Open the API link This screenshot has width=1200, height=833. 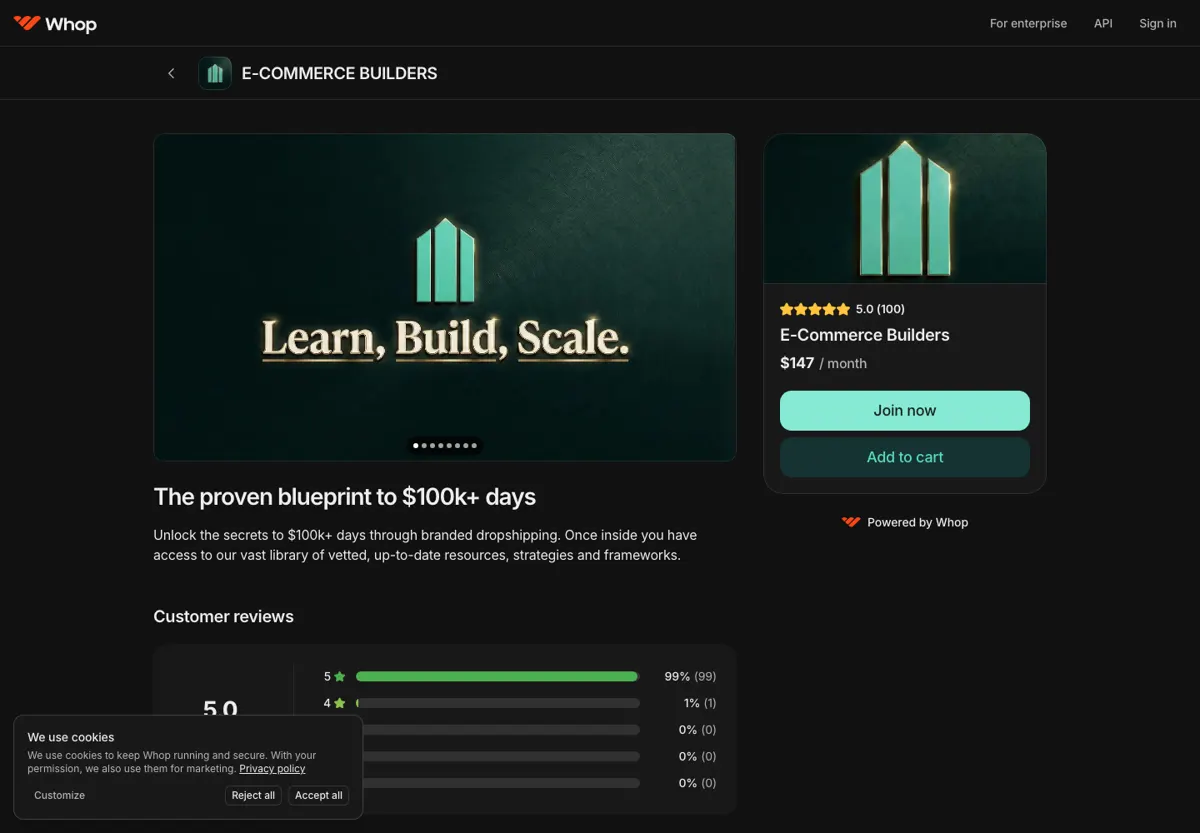pyautogui.click(x=1103, y=23)
